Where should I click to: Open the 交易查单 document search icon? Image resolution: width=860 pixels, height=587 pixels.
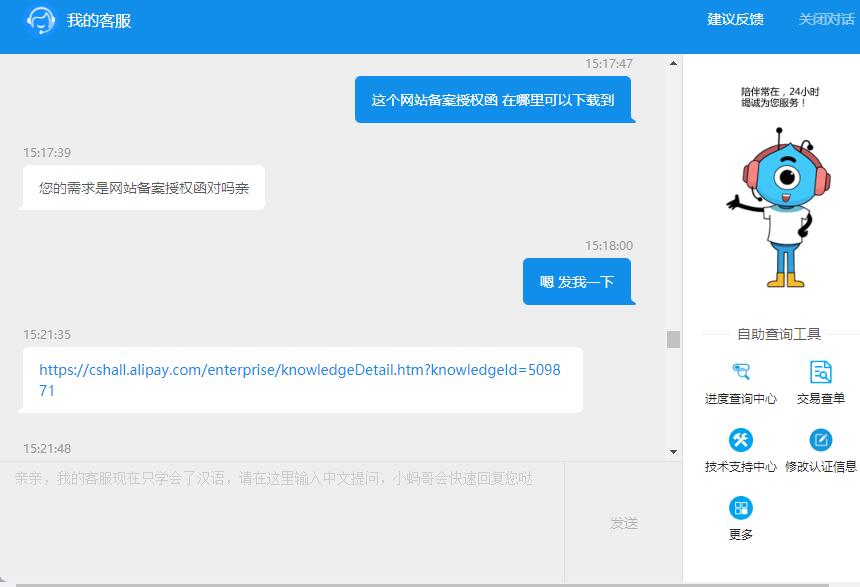tap(821, 371)
